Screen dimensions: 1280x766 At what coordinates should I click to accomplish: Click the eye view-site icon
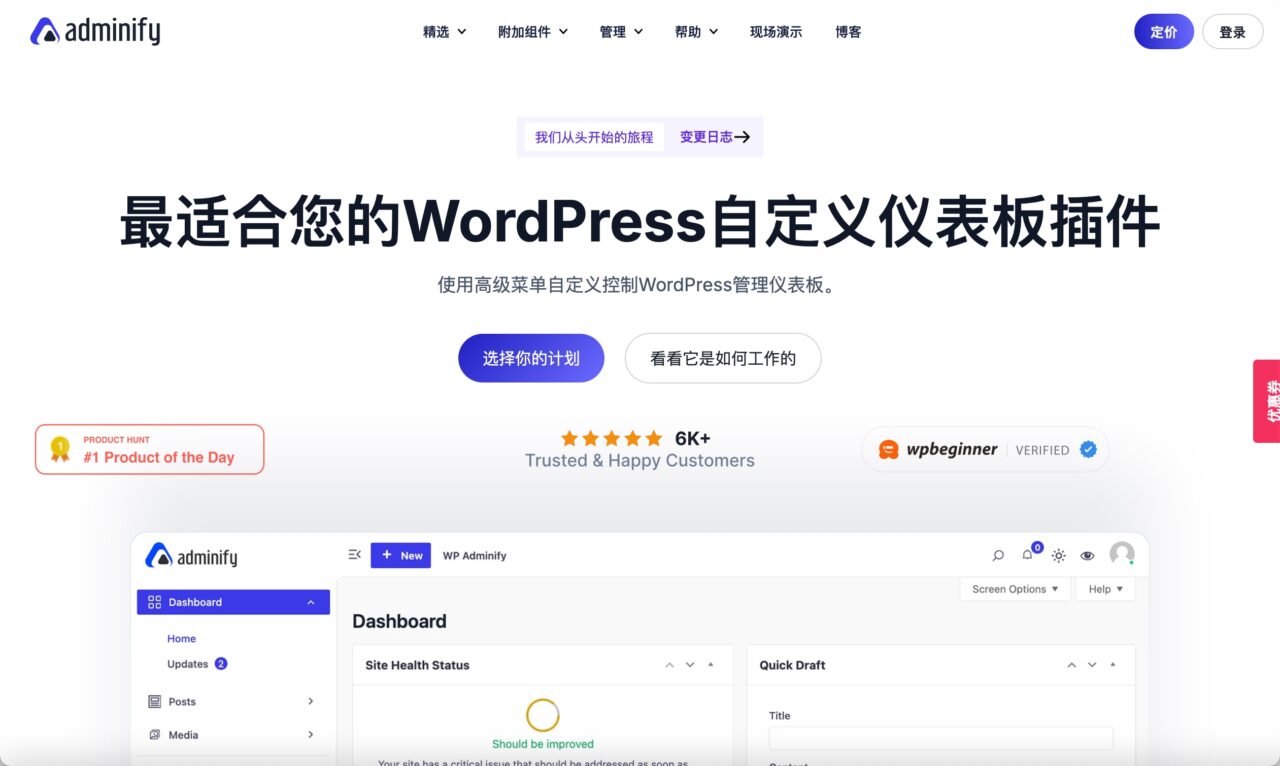pos(1088,555)
